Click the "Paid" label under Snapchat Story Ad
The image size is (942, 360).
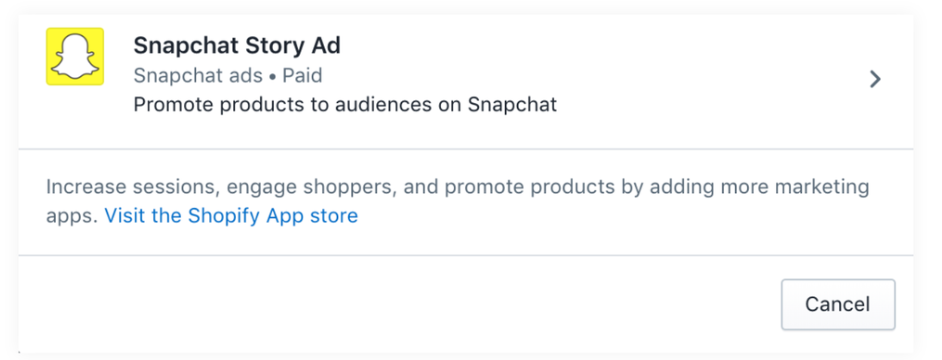tap(302, 76)
